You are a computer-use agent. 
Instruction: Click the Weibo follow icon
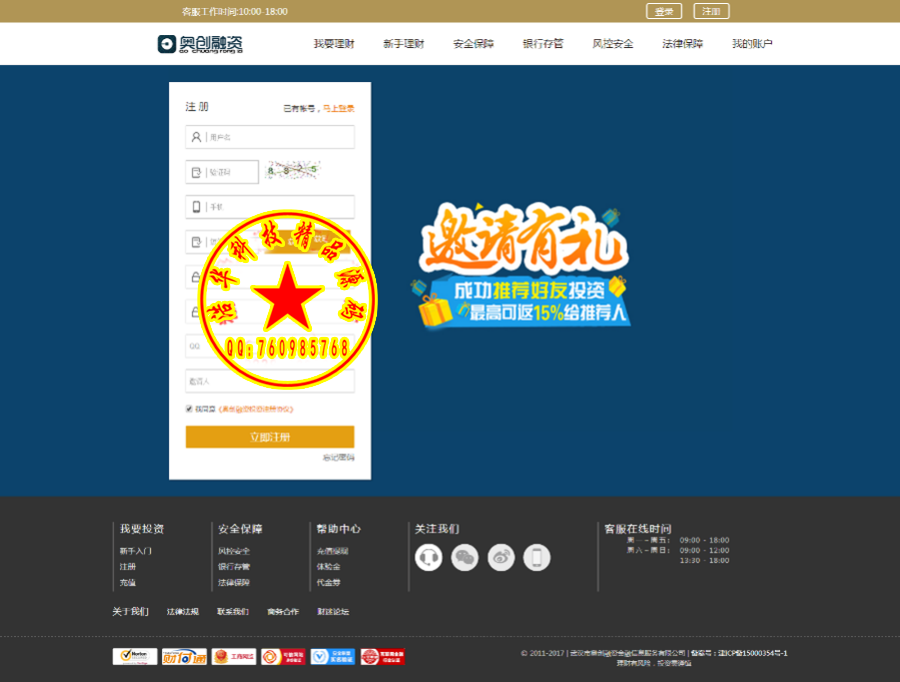(x=501, y=557)
